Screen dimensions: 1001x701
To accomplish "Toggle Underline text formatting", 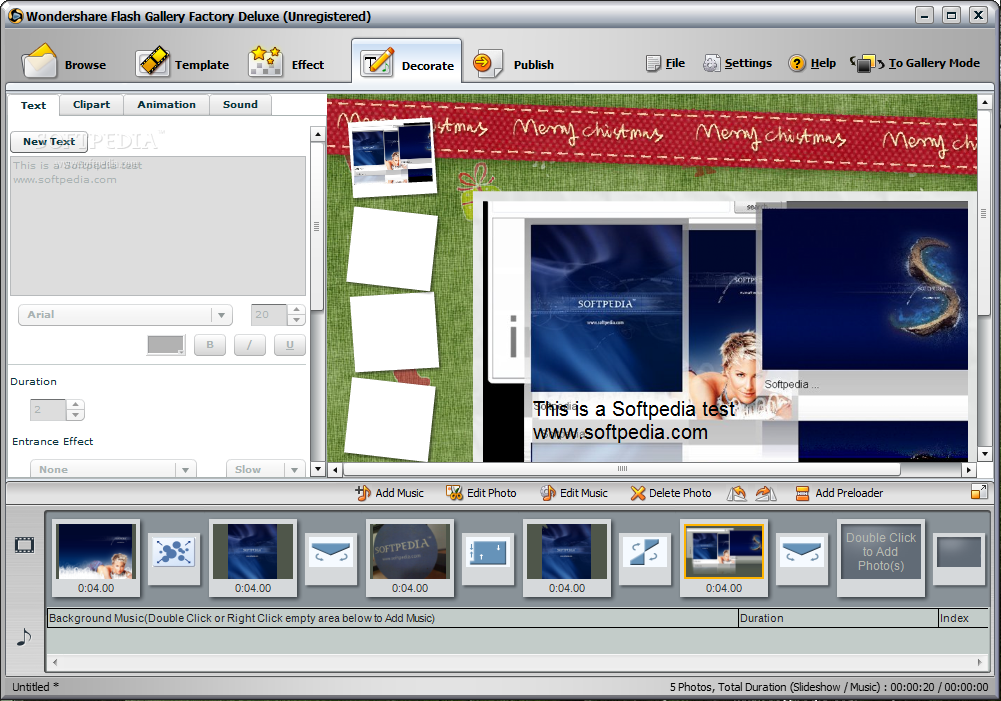I will tap(290, 345).
